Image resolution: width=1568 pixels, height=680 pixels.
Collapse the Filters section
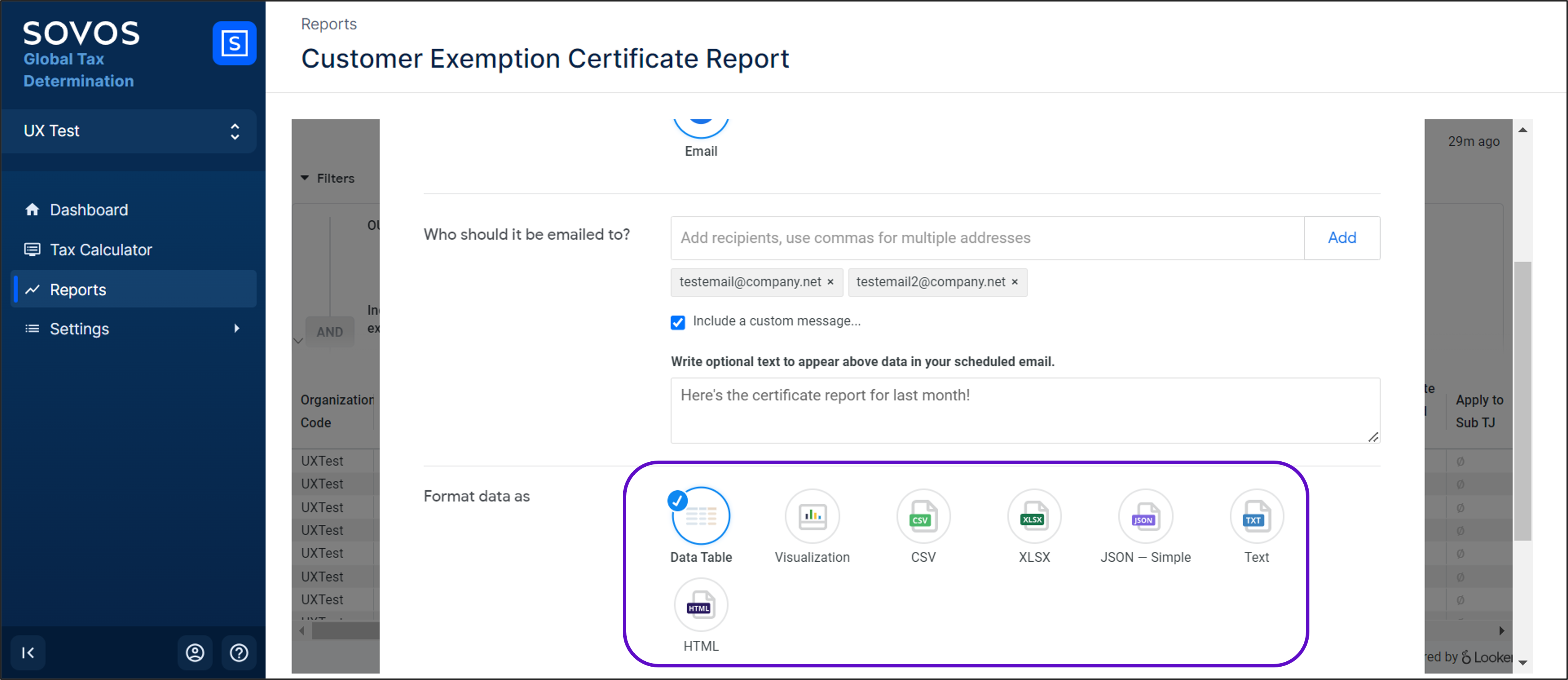click(305, 178)
